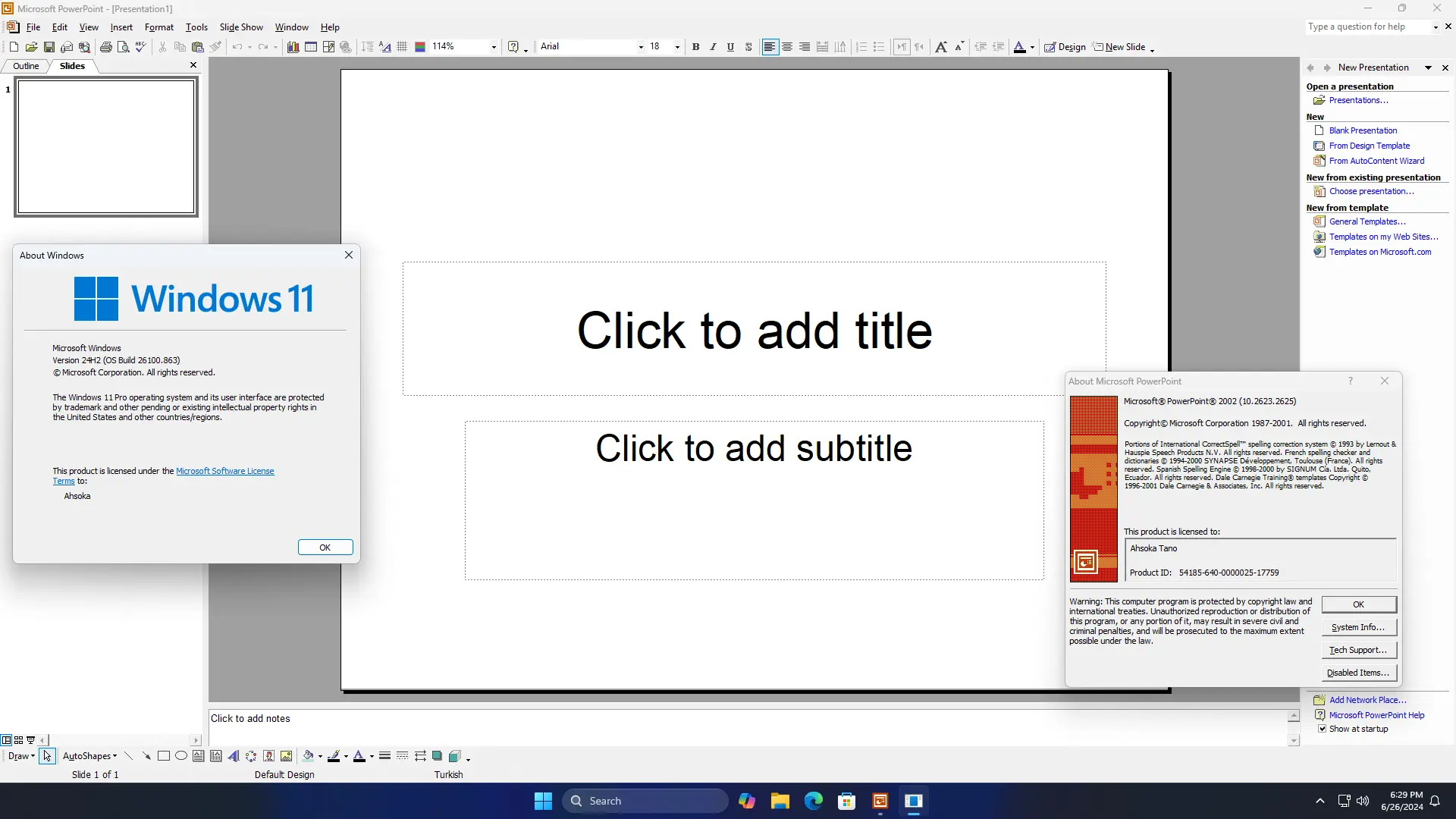Image resolution: width=1456 pixels, height=819 pixels.
Task: Decrease font size with small A icon
Action: (959, 47)
